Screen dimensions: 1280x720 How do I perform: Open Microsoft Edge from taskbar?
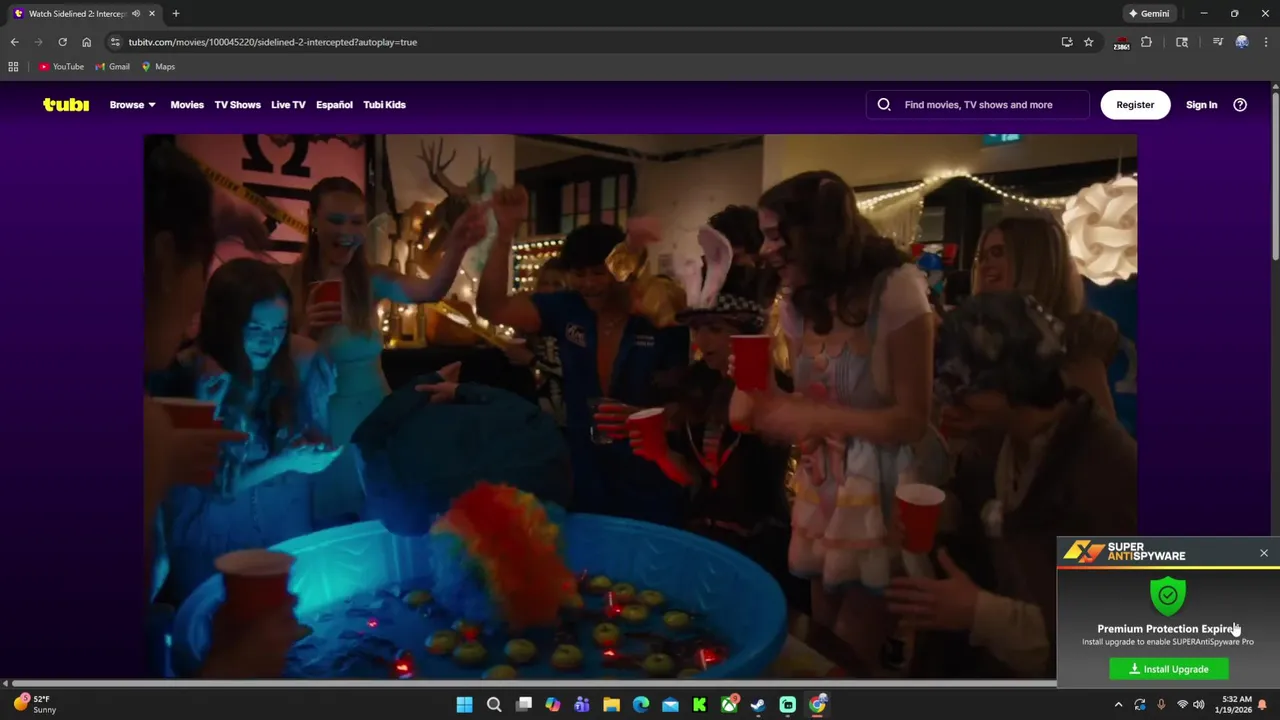(x=641, y=705)
